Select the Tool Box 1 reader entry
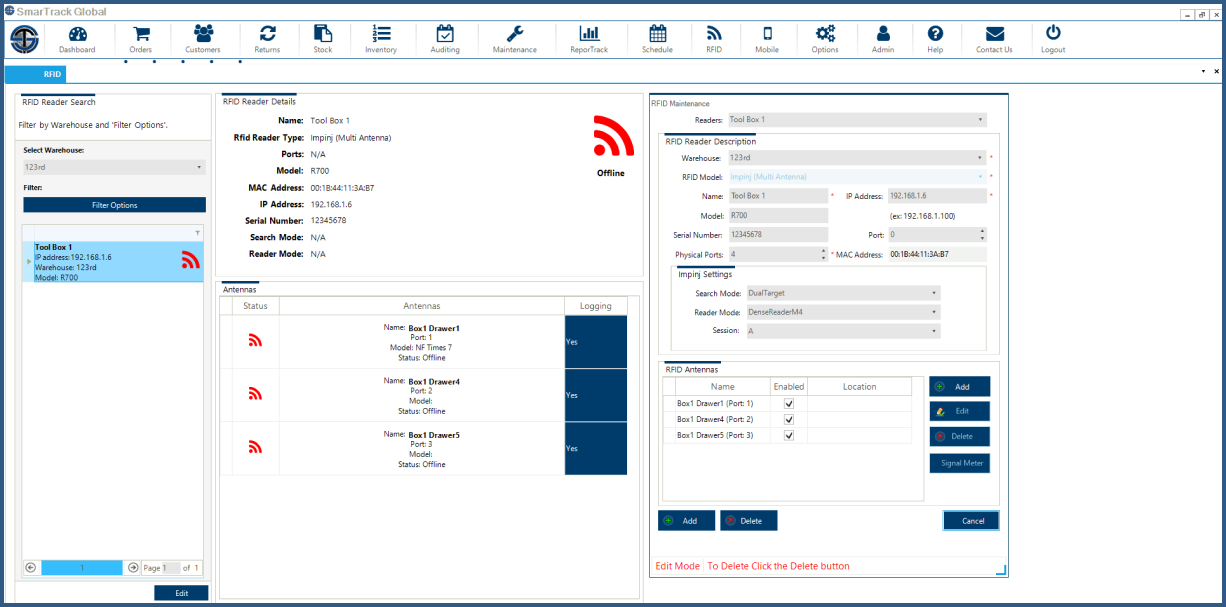 coord(113,262)
